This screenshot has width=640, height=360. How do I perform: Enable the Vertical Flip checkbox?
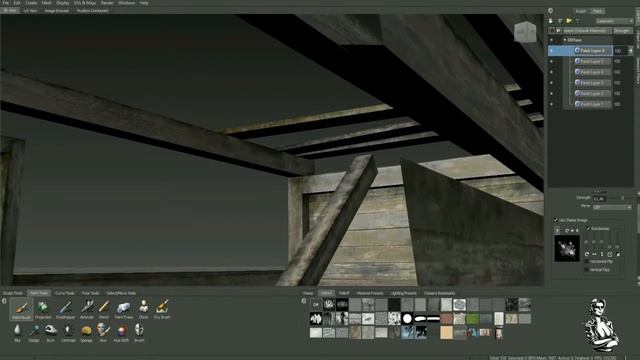(x=587, y=270)
